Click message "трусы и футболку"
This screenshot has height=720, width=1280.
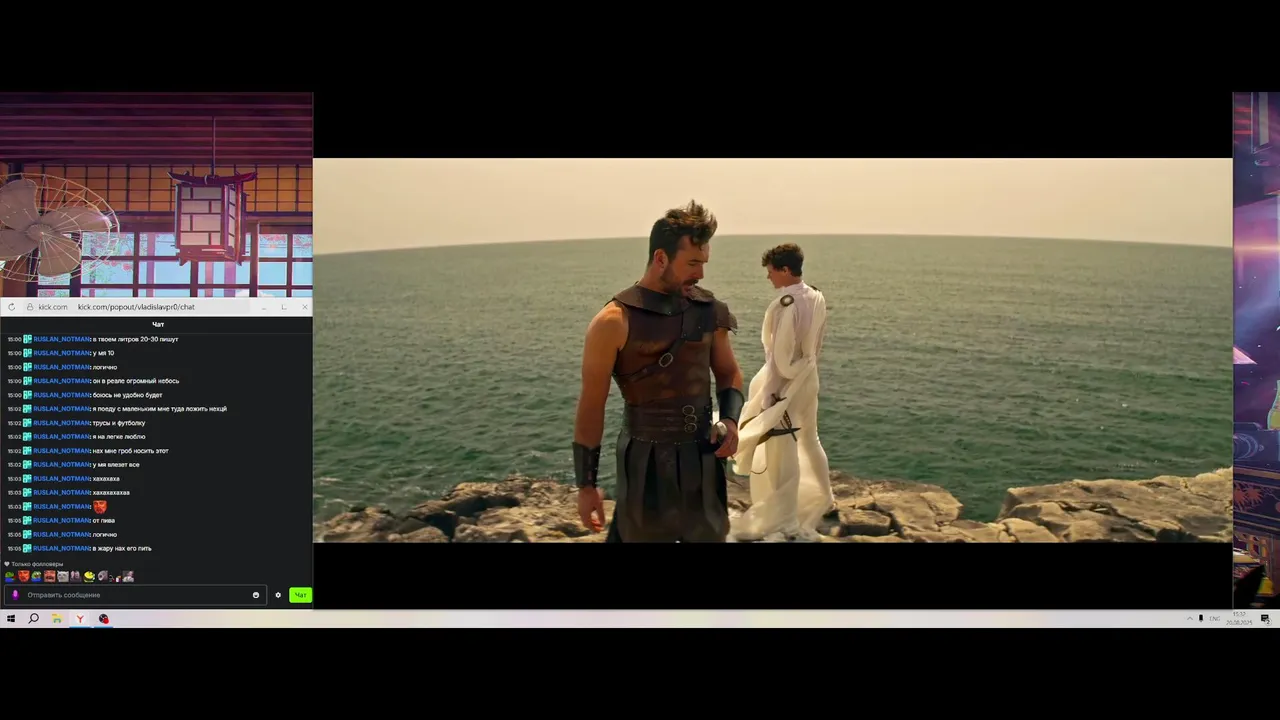point(119,423)
